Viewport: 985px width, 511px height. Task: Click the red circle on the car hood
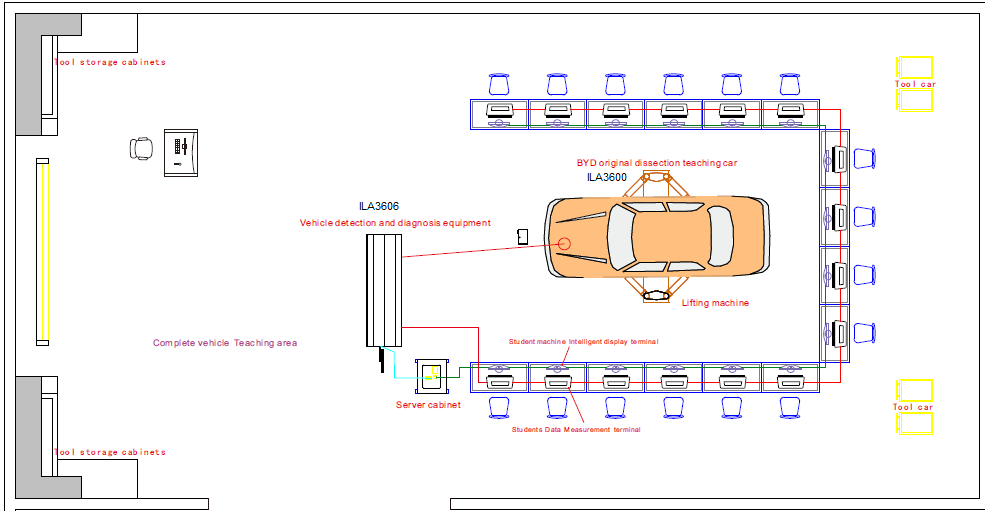pos(564,243)
